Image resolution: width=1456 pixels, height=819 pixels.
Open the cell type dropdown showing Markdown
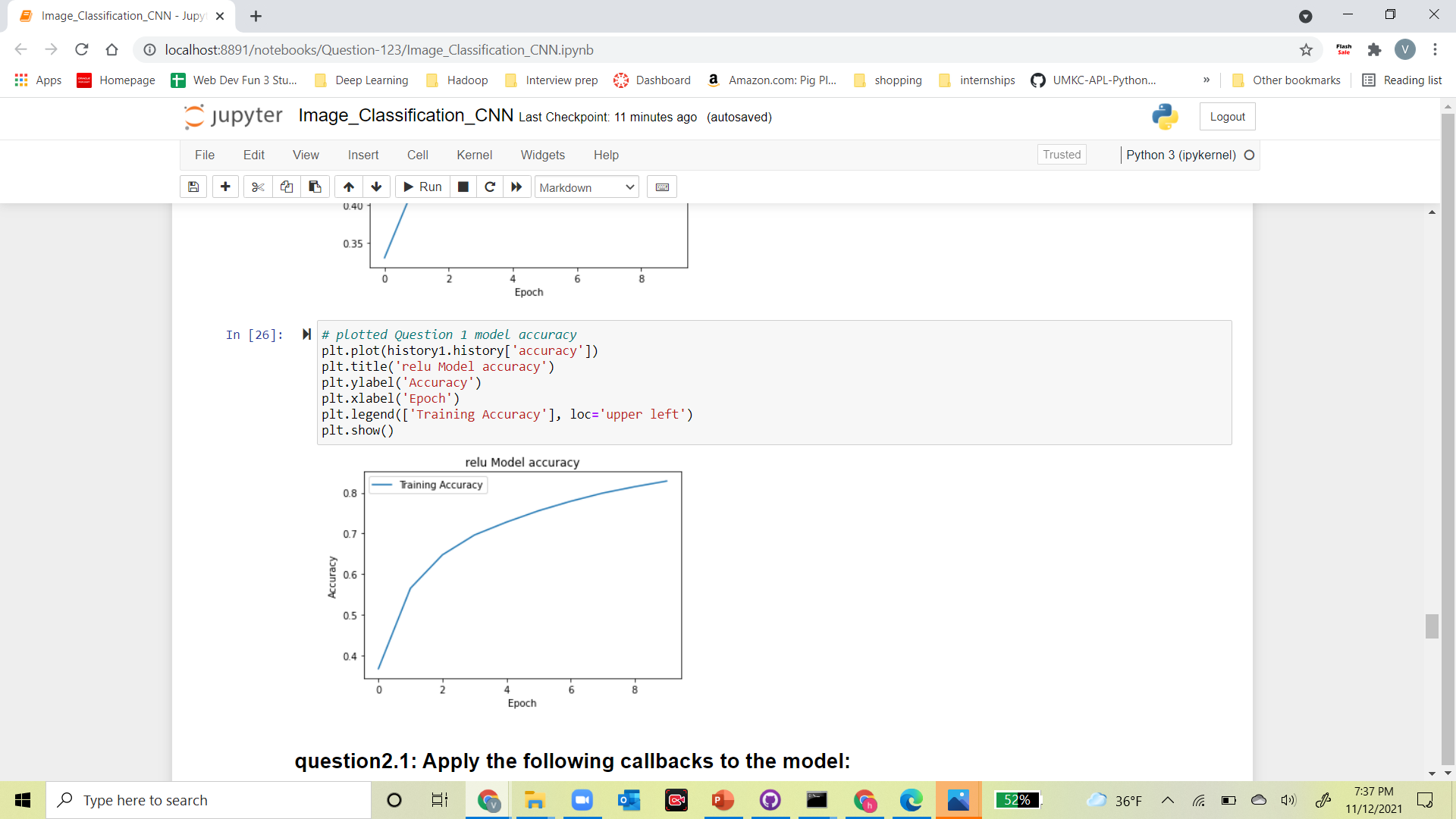tap(585, 187)
